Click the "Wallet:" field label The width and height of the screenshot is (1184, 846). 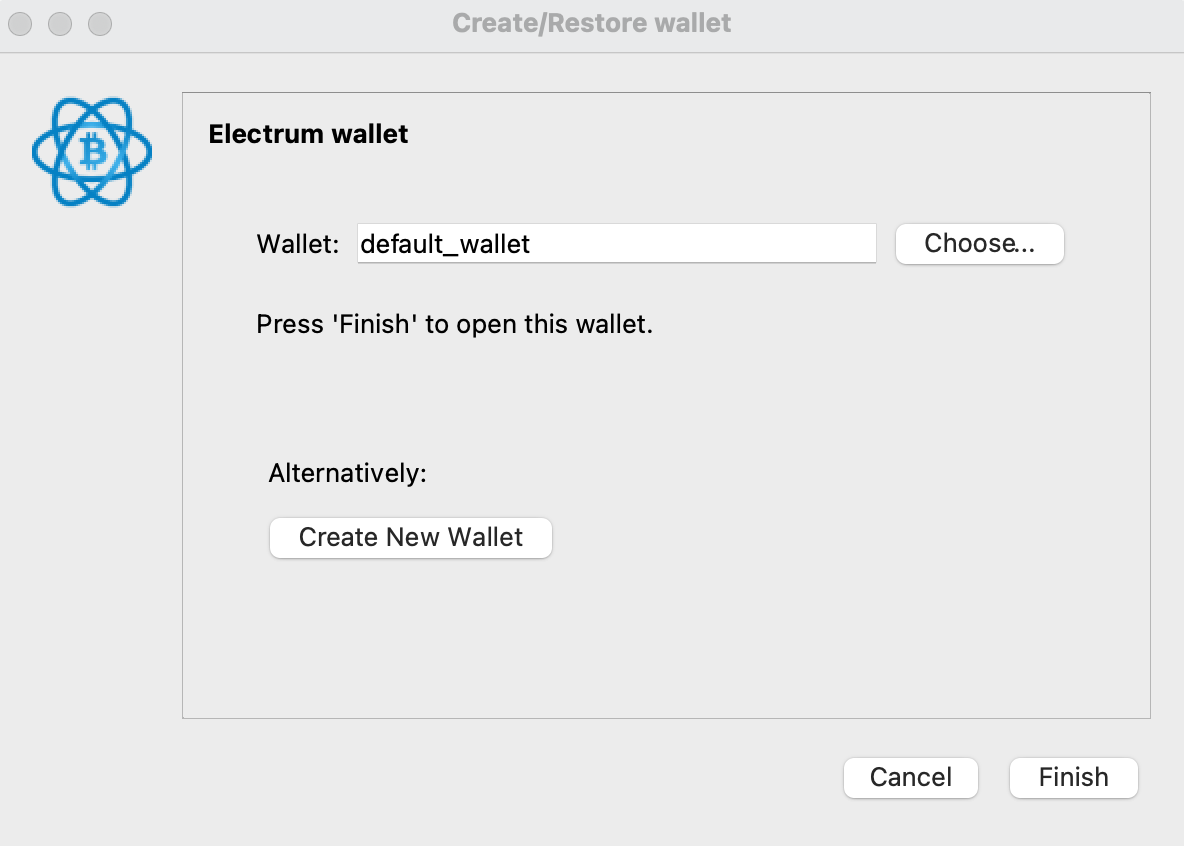pos(298,244)
